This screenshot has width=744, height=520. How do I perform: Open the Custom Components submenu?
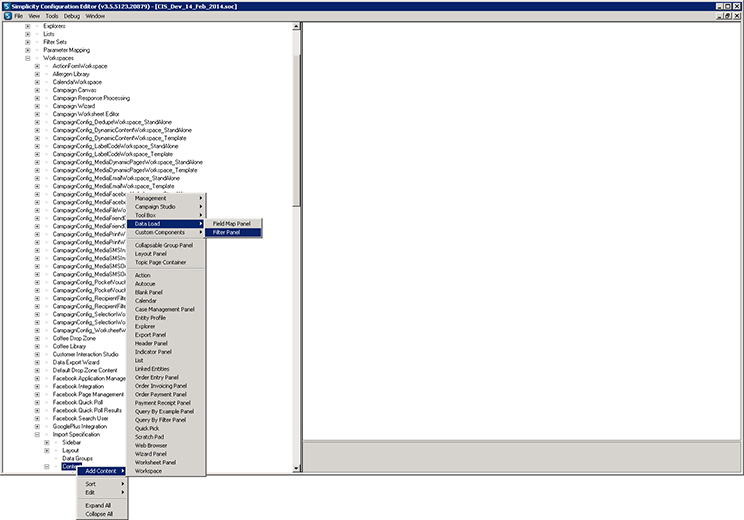coord(166,232)
